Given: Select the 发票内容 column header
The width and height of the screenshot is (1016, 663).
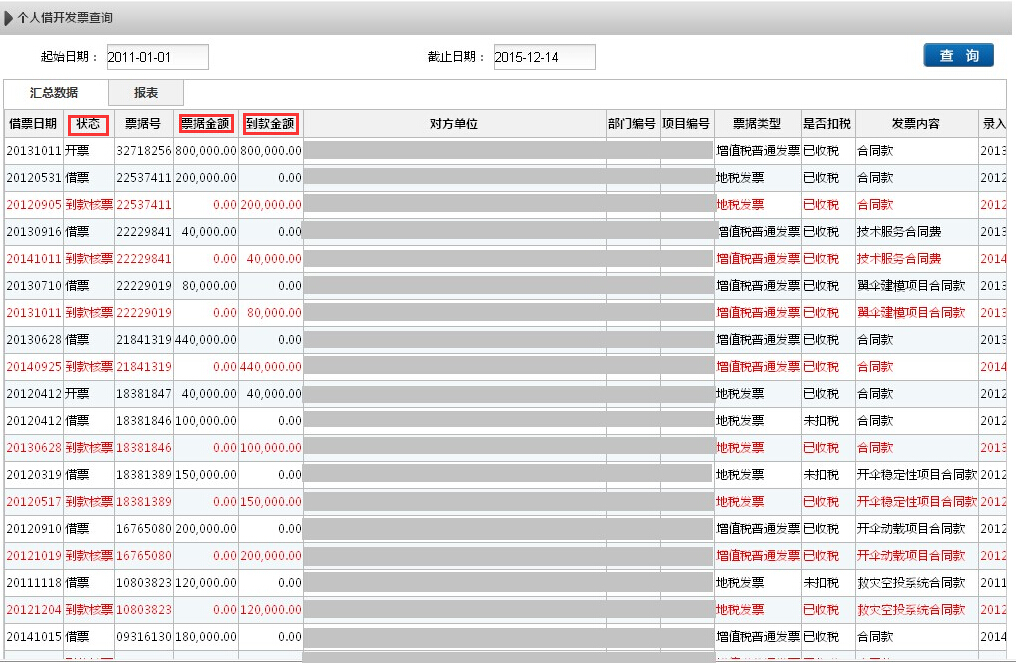Looking at the screenshot, I should [916, 124].
